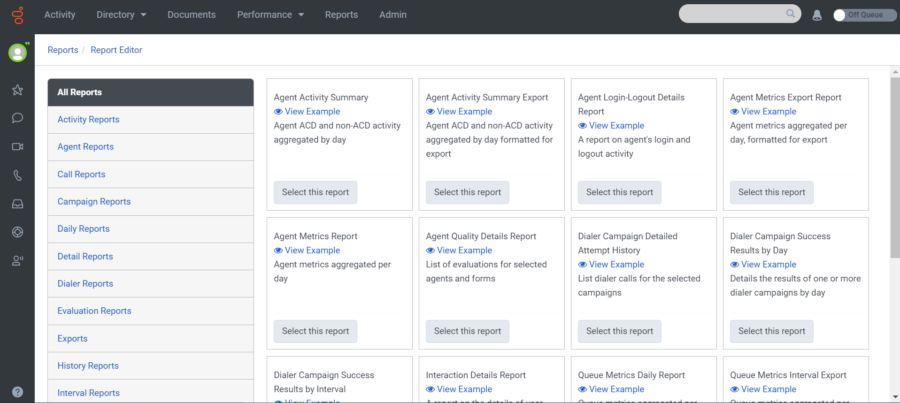The width and height of the screenshot is (900, 403).
Task: Expand the Directory dropdown menu
Action: pos(121,15)
